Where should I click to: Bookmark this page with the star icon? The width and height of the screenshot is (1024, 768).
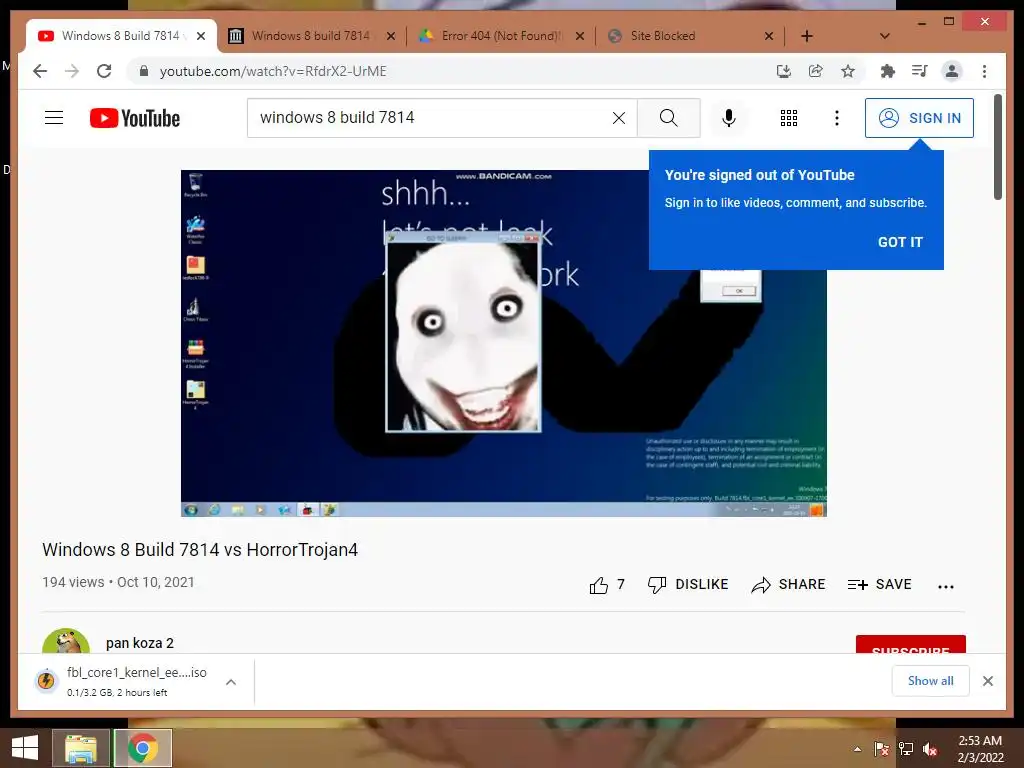click(x=848, y=71)
